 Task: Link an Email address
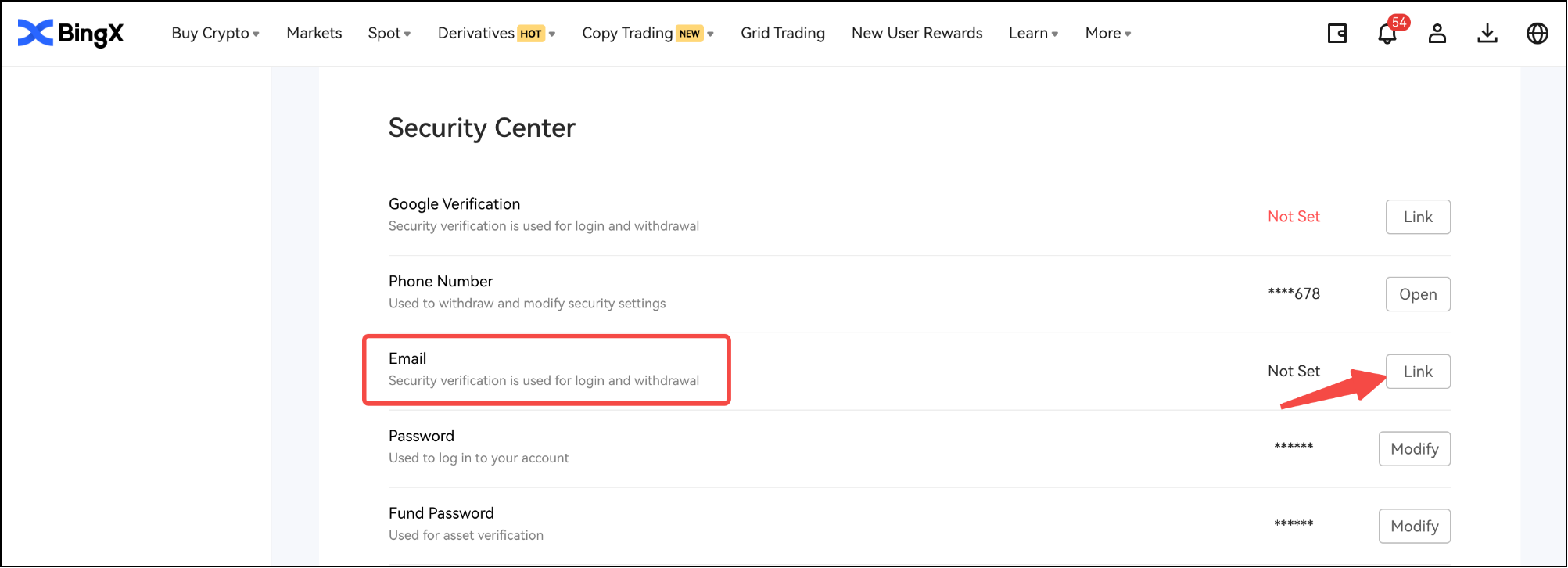pyautogui.click(x=1417, y=372)
